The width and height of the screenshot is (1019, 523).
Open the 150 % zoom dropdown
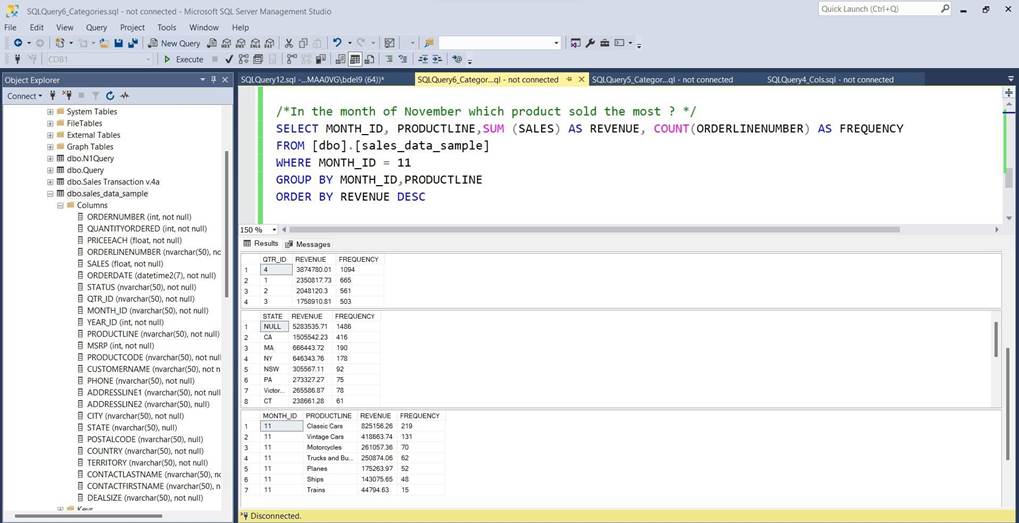(272, 229)
